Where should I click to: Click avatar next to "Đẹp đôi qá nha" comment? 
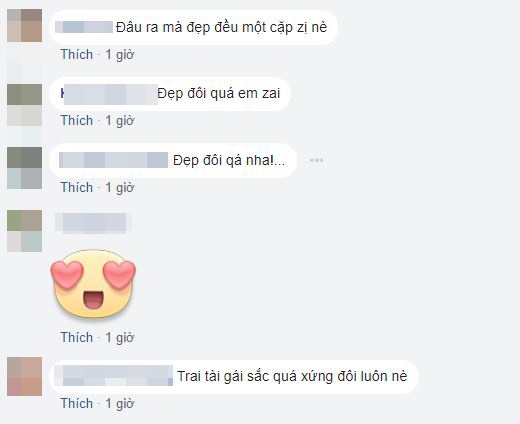24,168
